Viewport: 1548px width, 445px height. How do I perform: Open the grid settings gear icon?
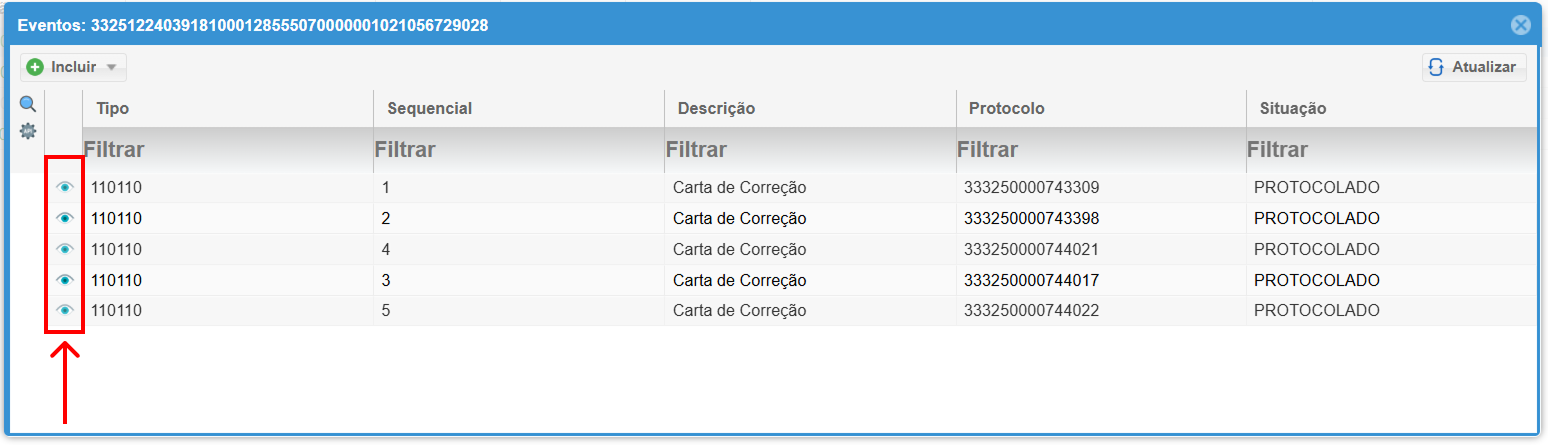[28, 131]
